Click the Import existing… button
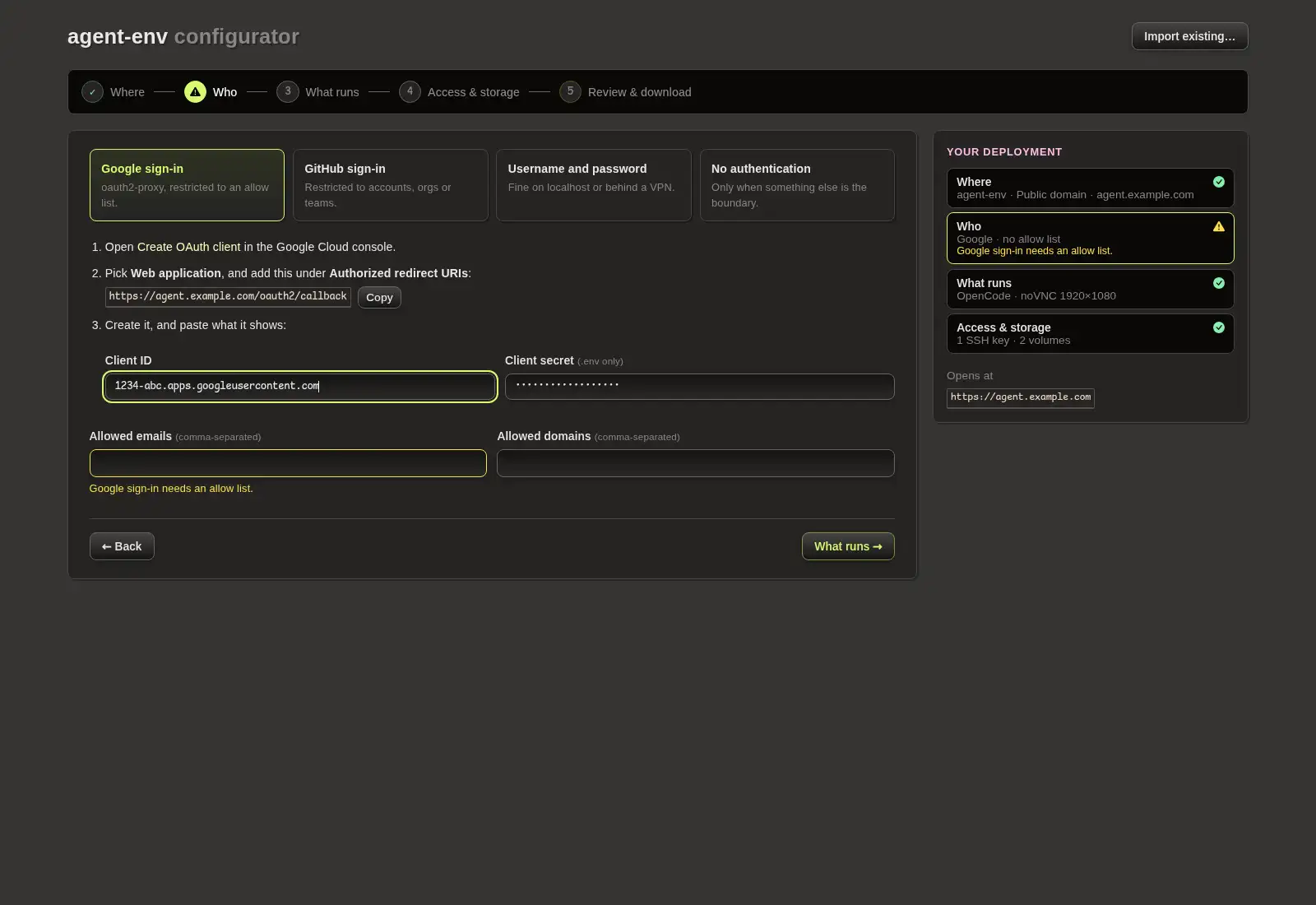The image size is (1316, 905). [1189, 36]
